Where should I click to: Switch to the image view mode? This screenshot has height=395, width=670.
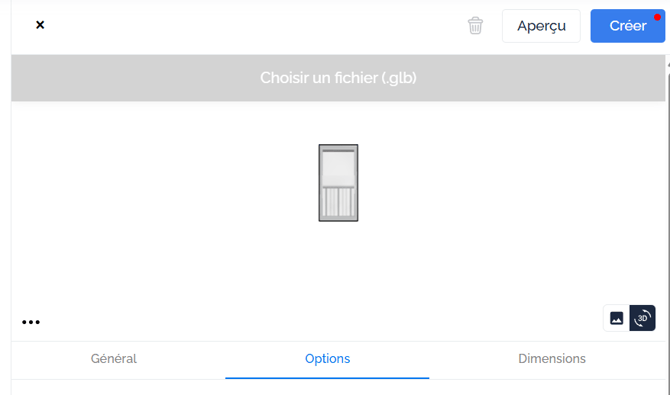pos(616,318)
